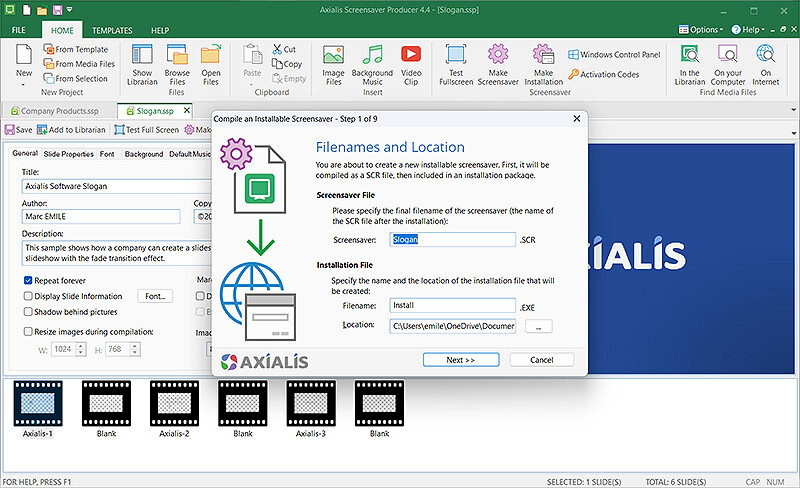Enable Display Slide Information checkbox
This screenshot has height=488, width=800.
(x=28, y=296)
